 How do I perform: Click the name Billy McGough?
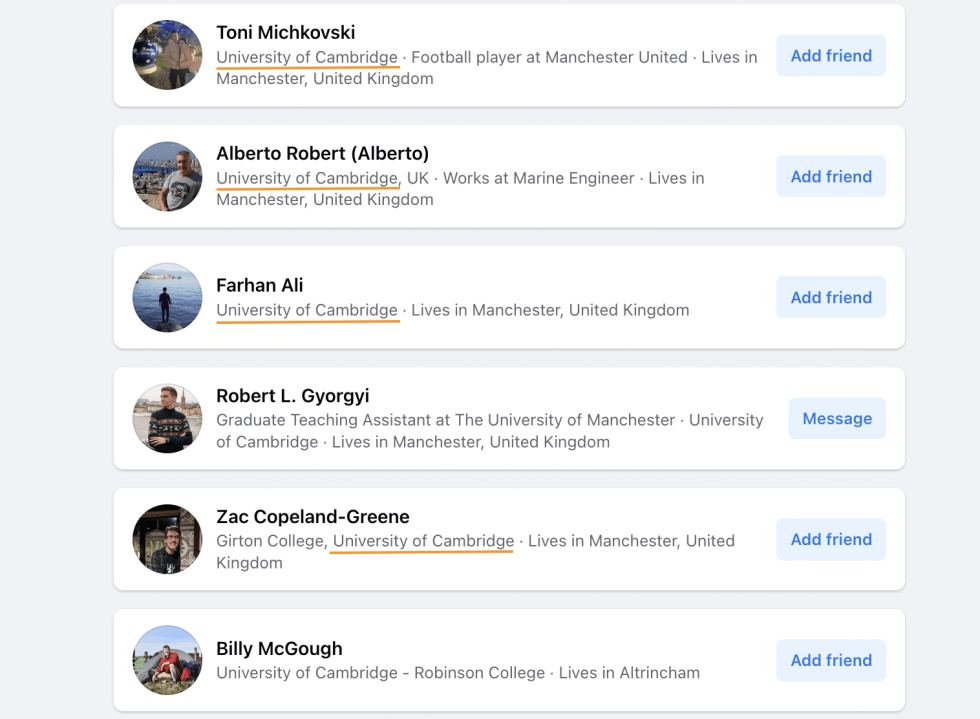tap(279, 648)
